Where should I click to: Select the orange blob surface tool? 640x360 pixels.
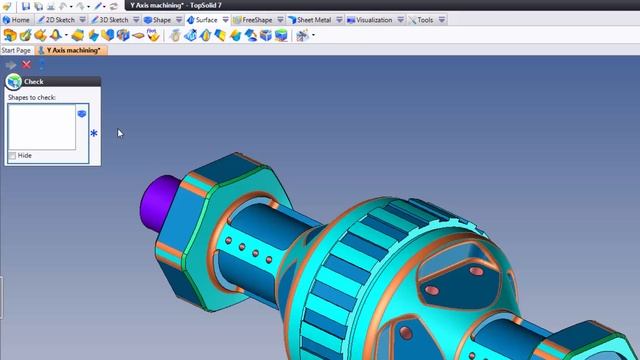point(40,35)
